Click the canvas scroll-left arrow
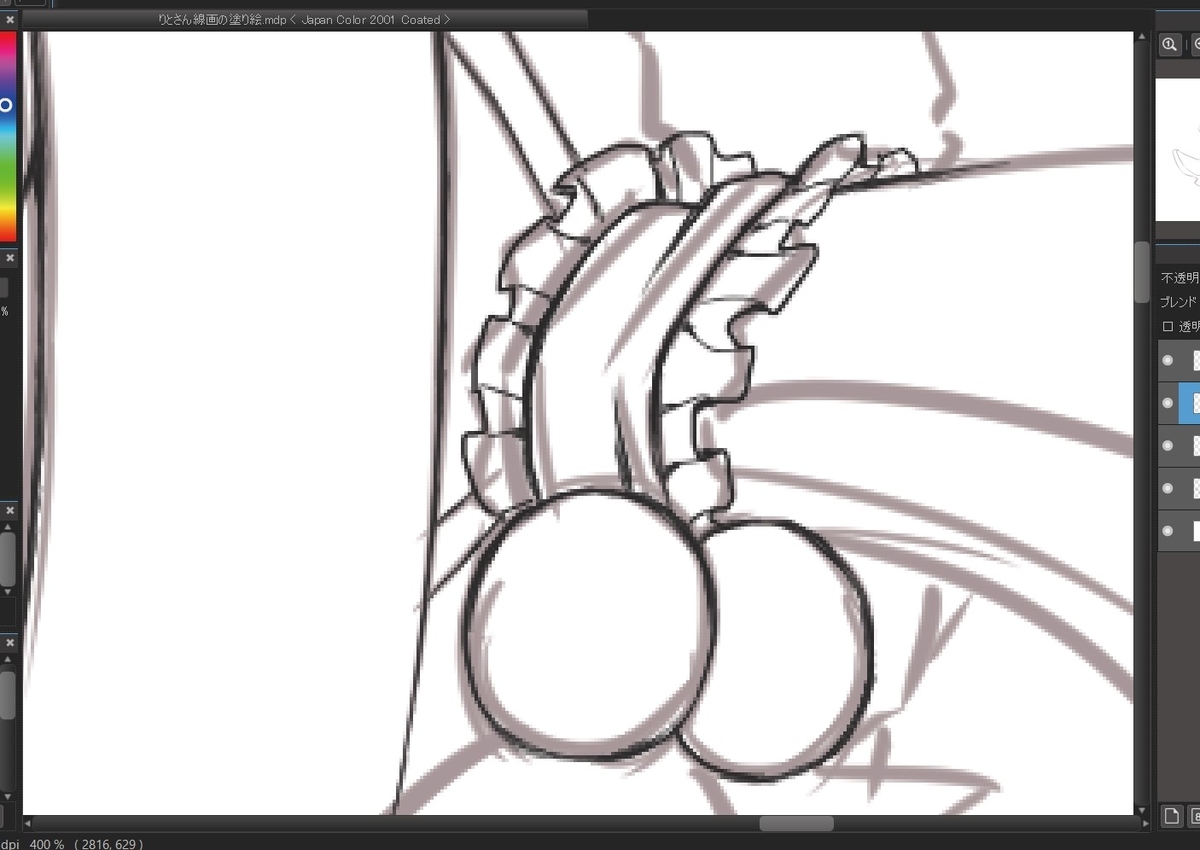Viewport: 1200px width, 850px height. (x=29, y=823)
